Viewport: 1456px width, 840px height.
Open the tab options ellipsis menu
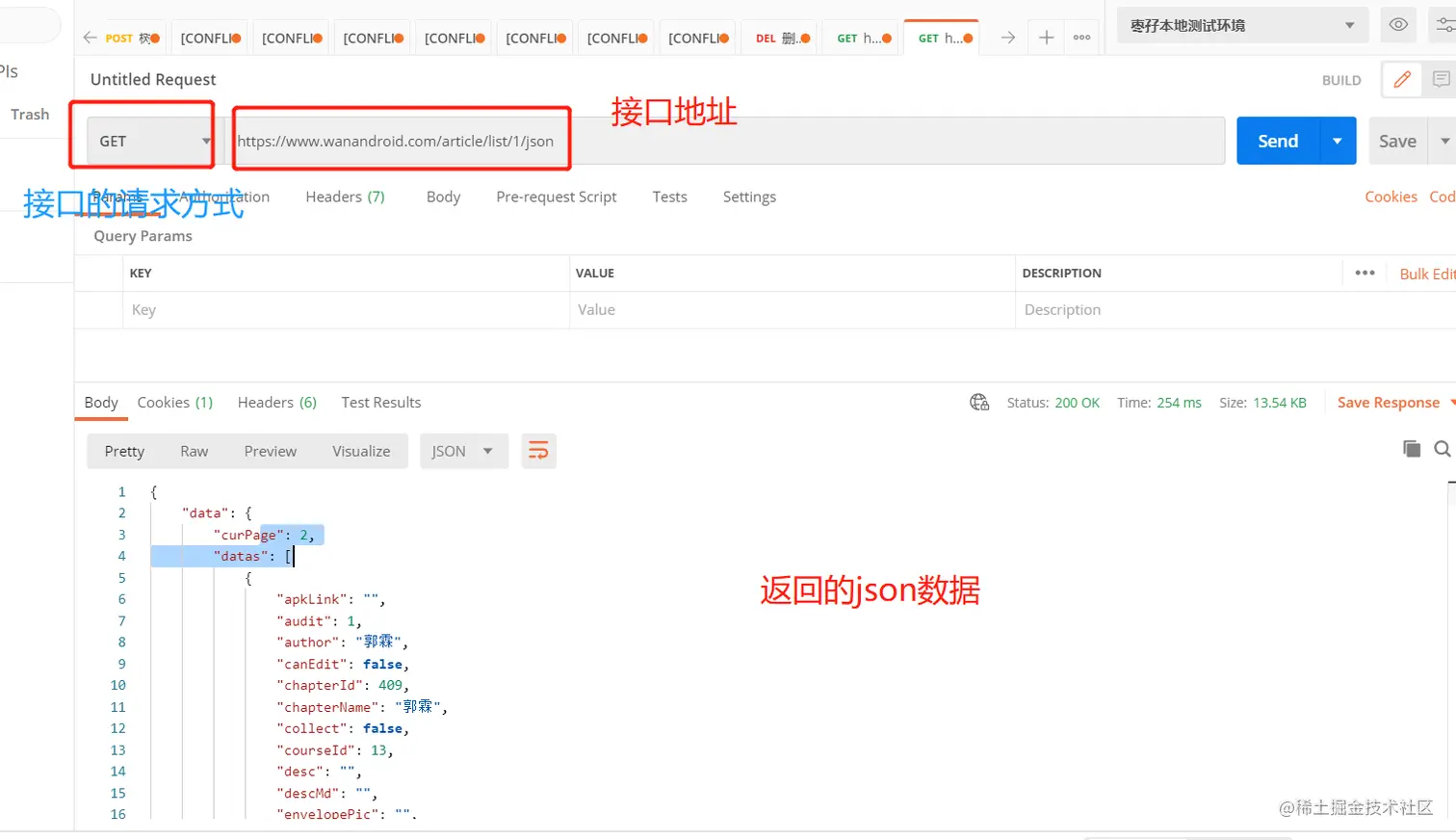point(1082,38)
